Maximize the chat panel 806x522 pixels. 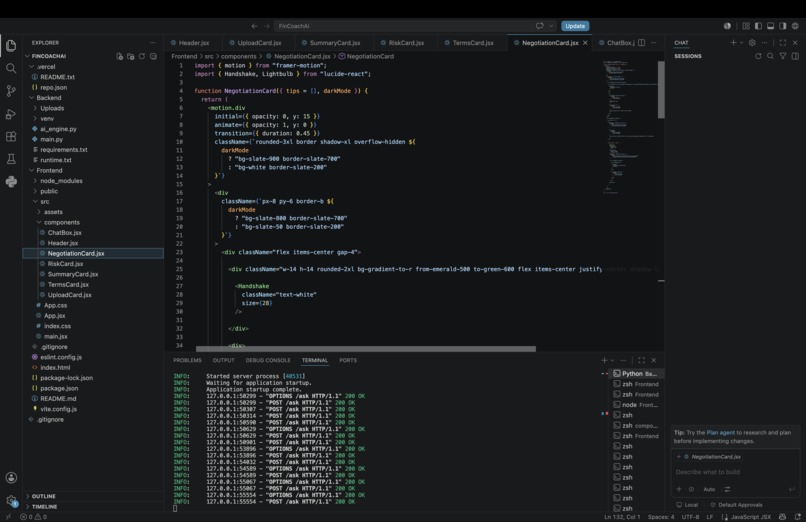pos(782,43)
